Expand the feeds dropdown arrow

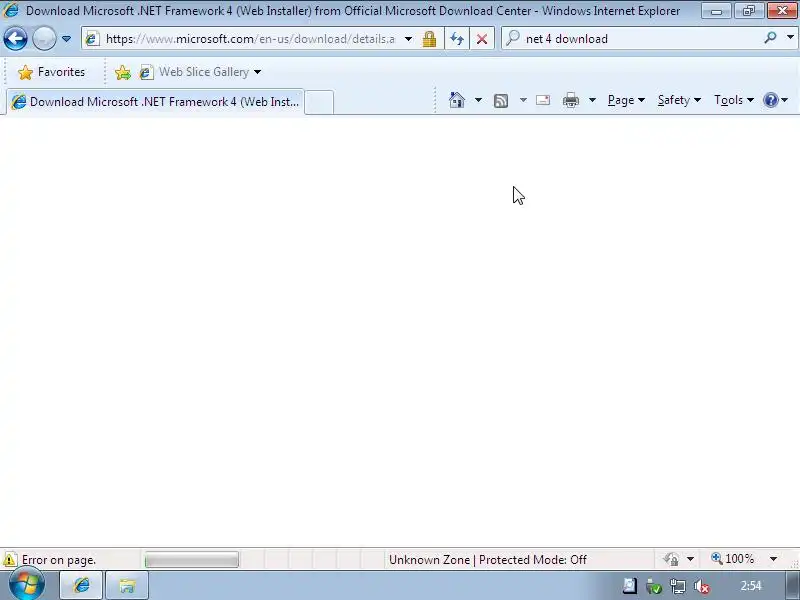pos(523,100)
